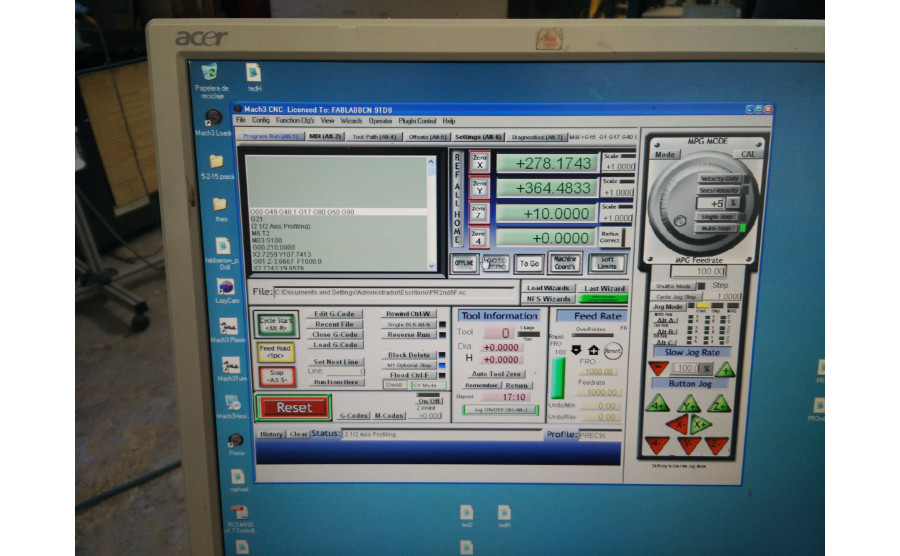The height and width of the screenshot is (556, 900).
Task: Click the G-code list scrollbar up arrow
Action: (x=431, y=162)
